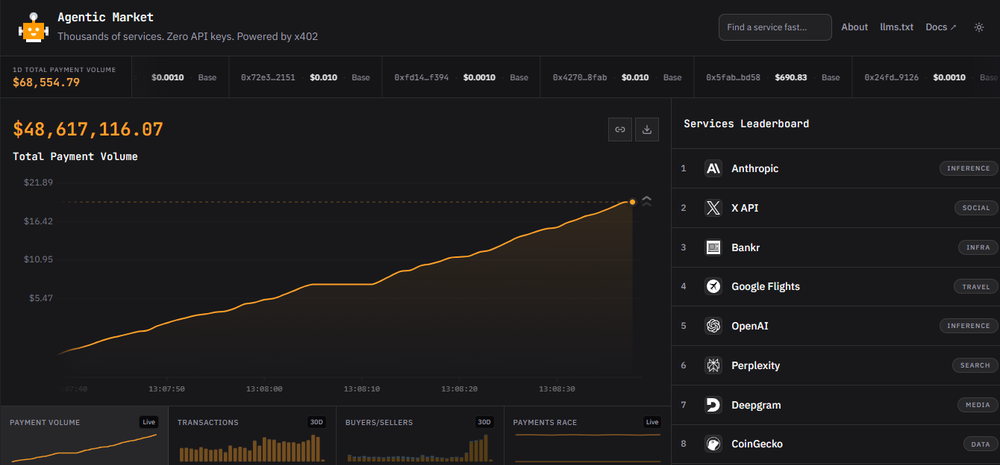Click the TRAVEL tag beside Google Flights
Screen dimensions: 1000x465
coord(975,286)
